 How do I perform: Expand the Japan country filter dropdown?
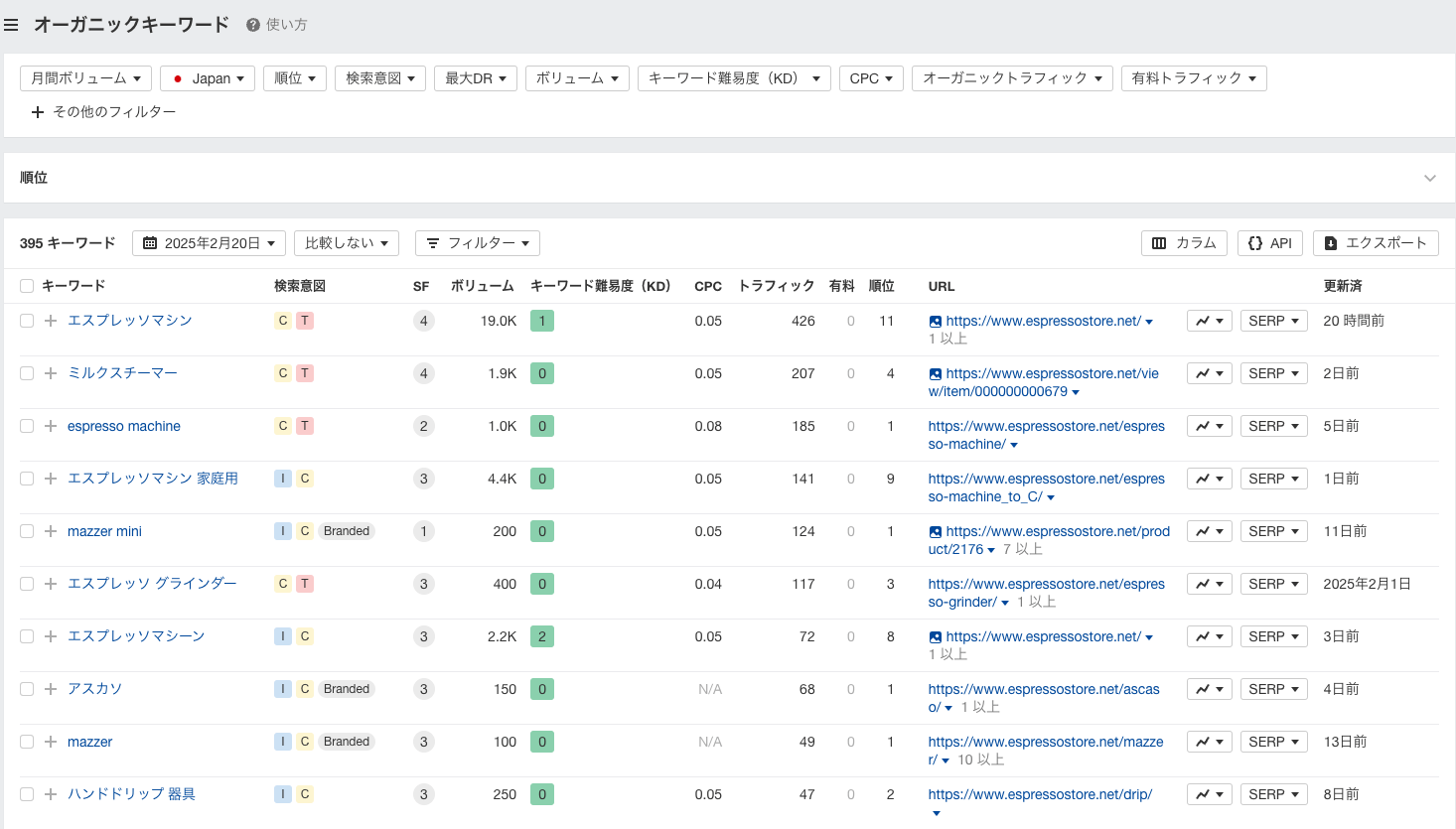click(x=207, y=77)
